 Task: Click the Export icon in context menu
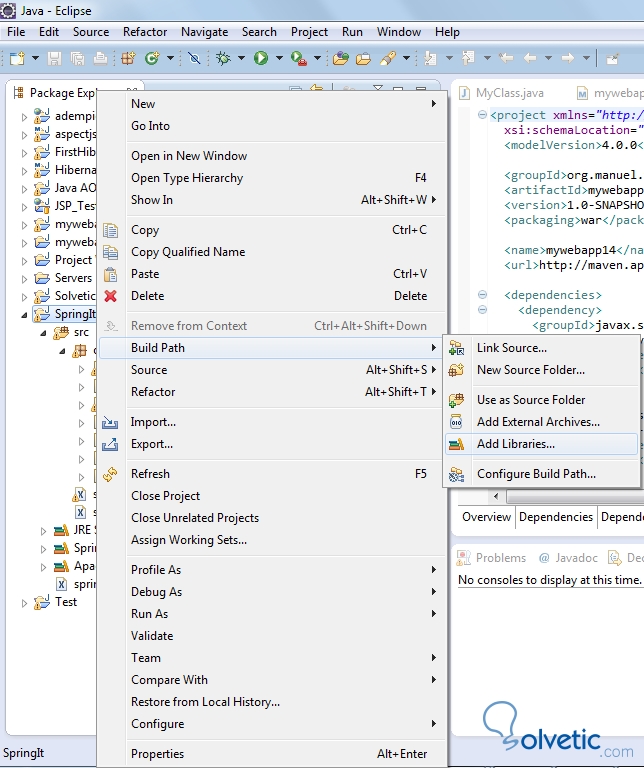click(110, 444)
